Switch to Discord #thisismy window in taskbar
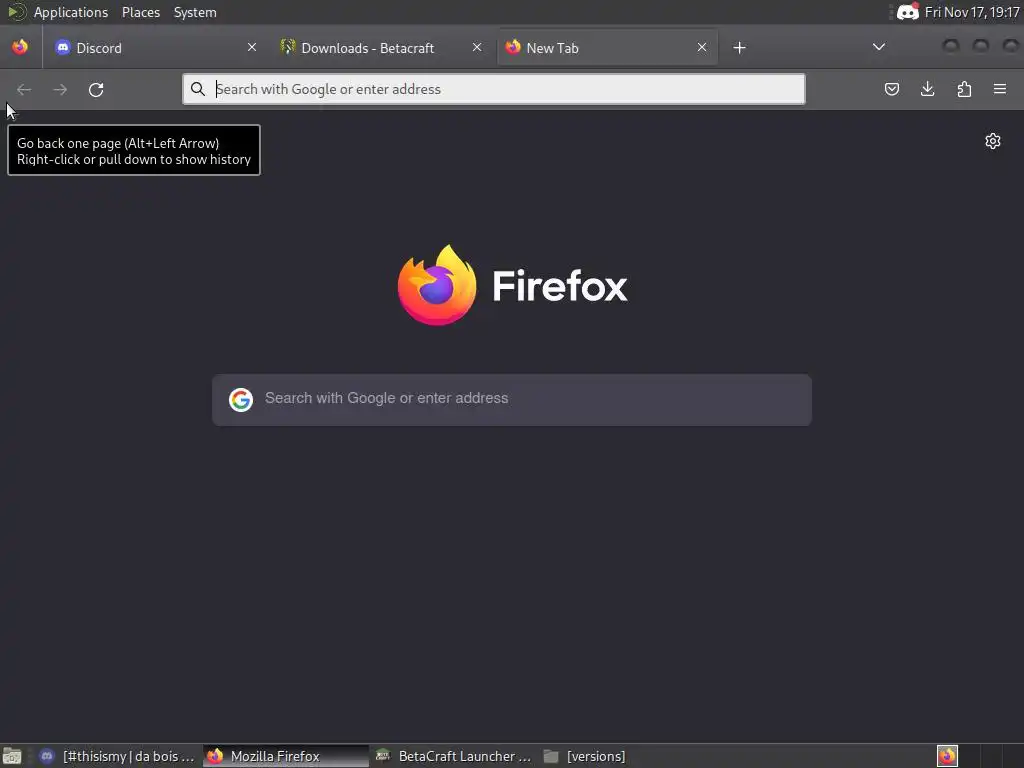1024x768 pixels. tap(118, 756)
